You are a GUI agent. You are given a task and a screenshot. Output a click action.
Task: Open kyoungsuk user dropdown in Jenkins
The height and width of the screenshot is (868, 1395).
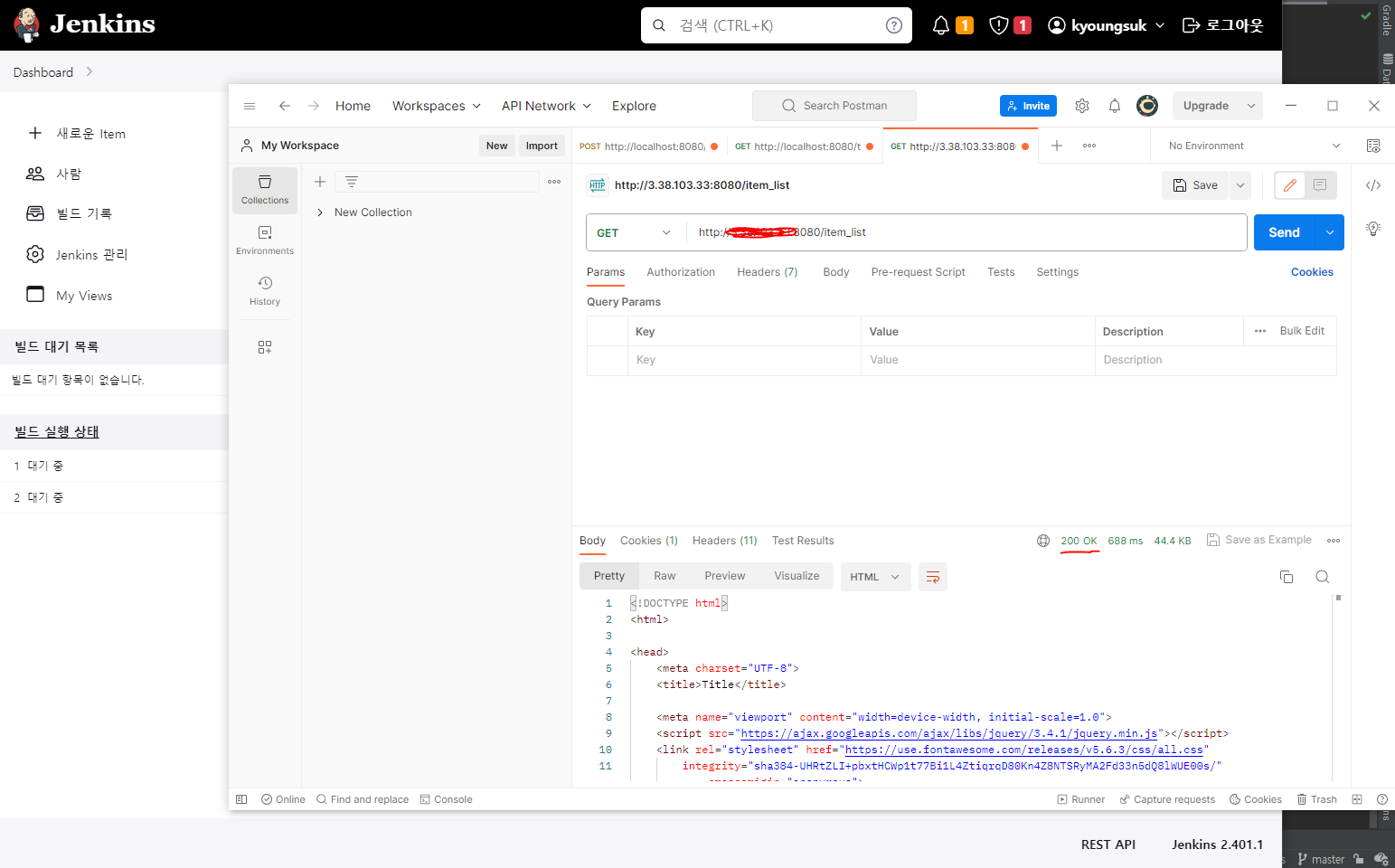(1107, 25)
